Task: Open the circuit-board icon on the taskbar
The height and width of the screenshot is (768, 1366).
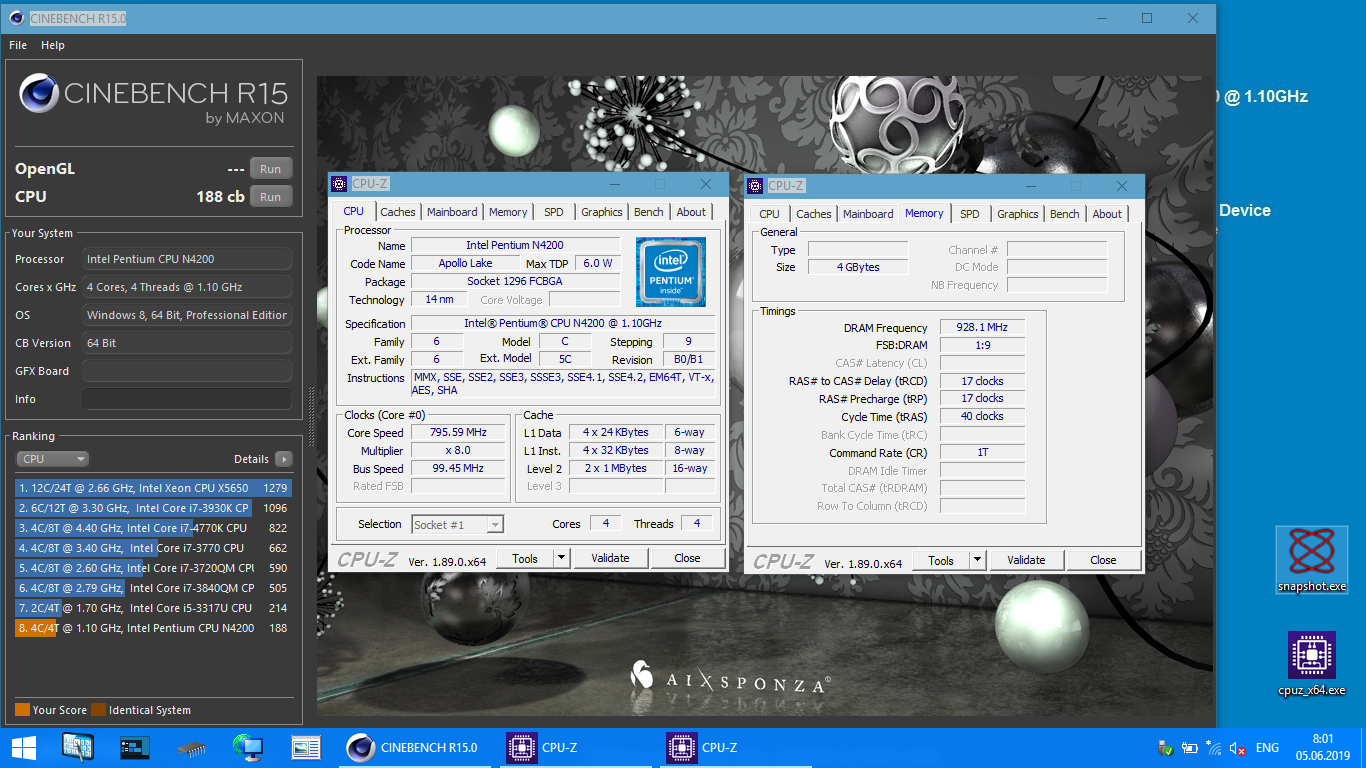Action: [x=78, y=747]
